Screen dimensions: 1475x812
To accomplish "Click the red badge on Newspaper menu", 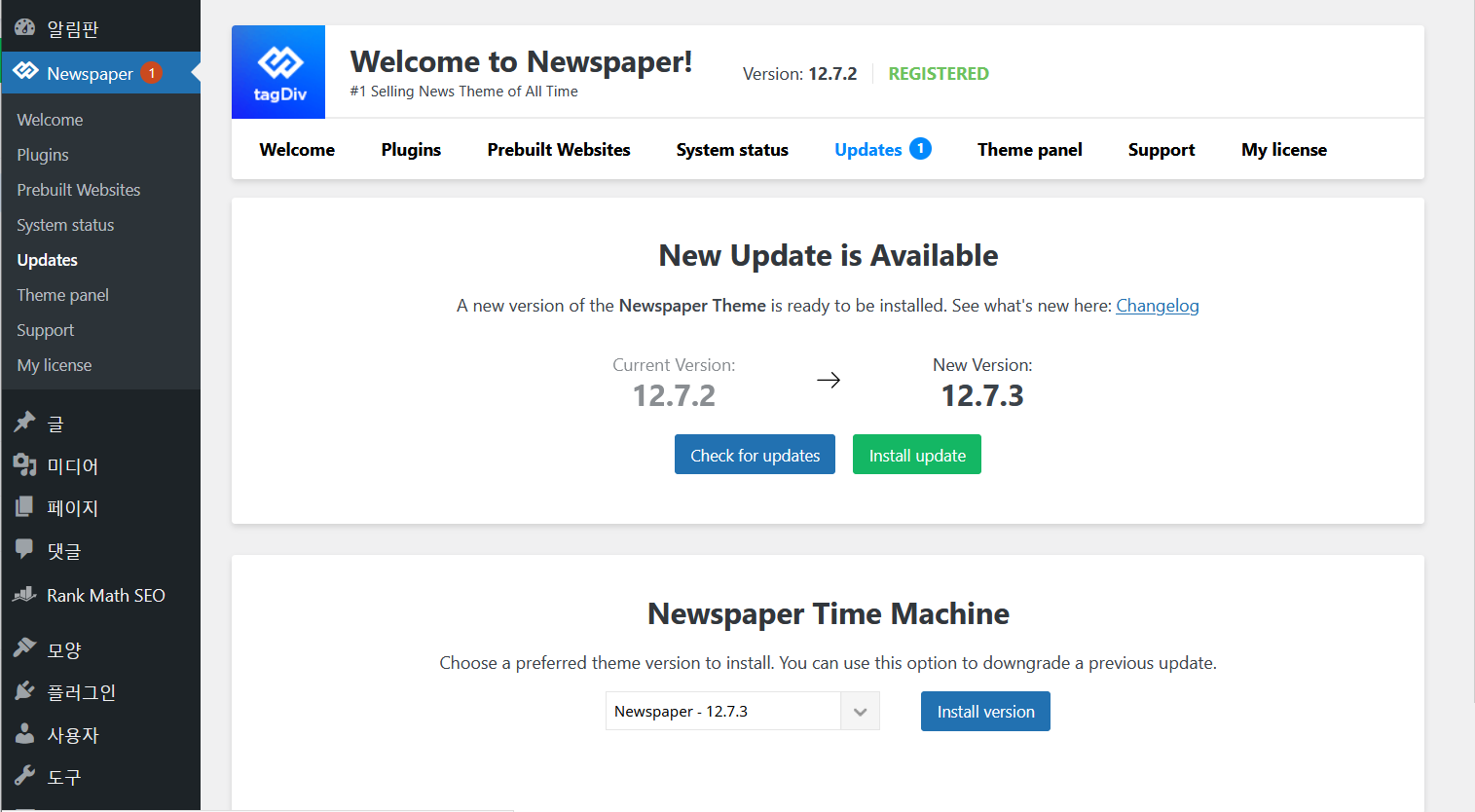I will coord(151,73).
